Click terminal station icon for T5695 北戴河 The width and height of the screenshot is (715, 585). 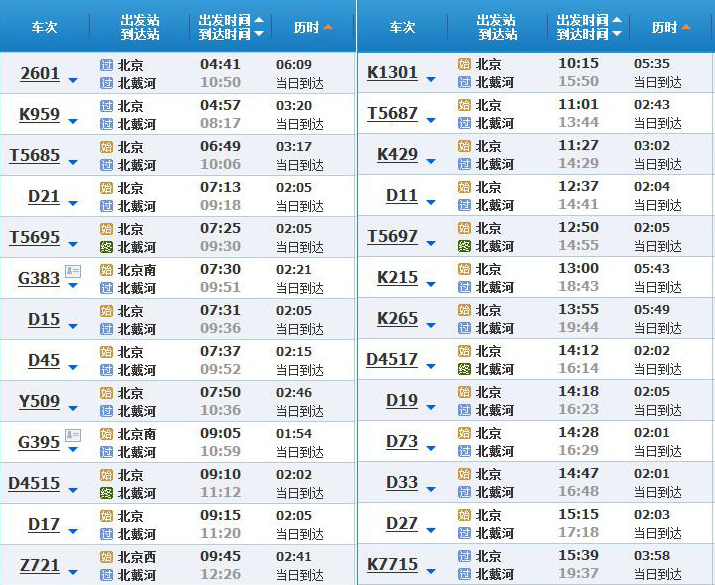click(x=106, y=247)
